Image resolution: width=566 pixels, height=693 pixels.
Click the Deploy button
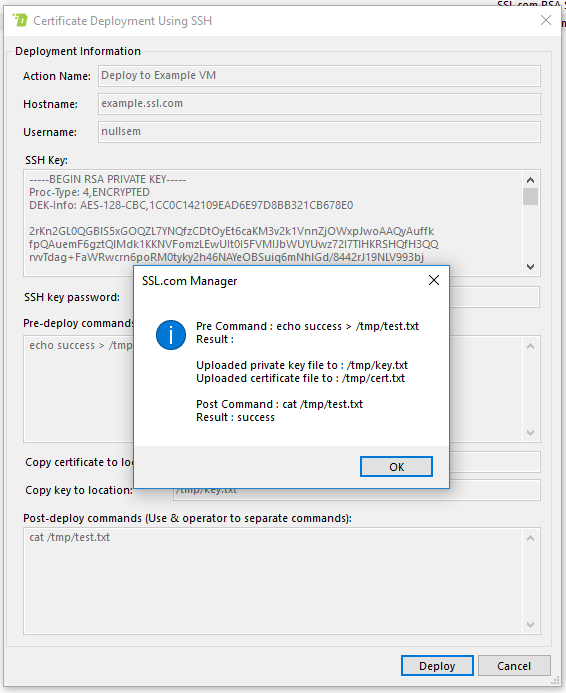[x=437, y=666]
